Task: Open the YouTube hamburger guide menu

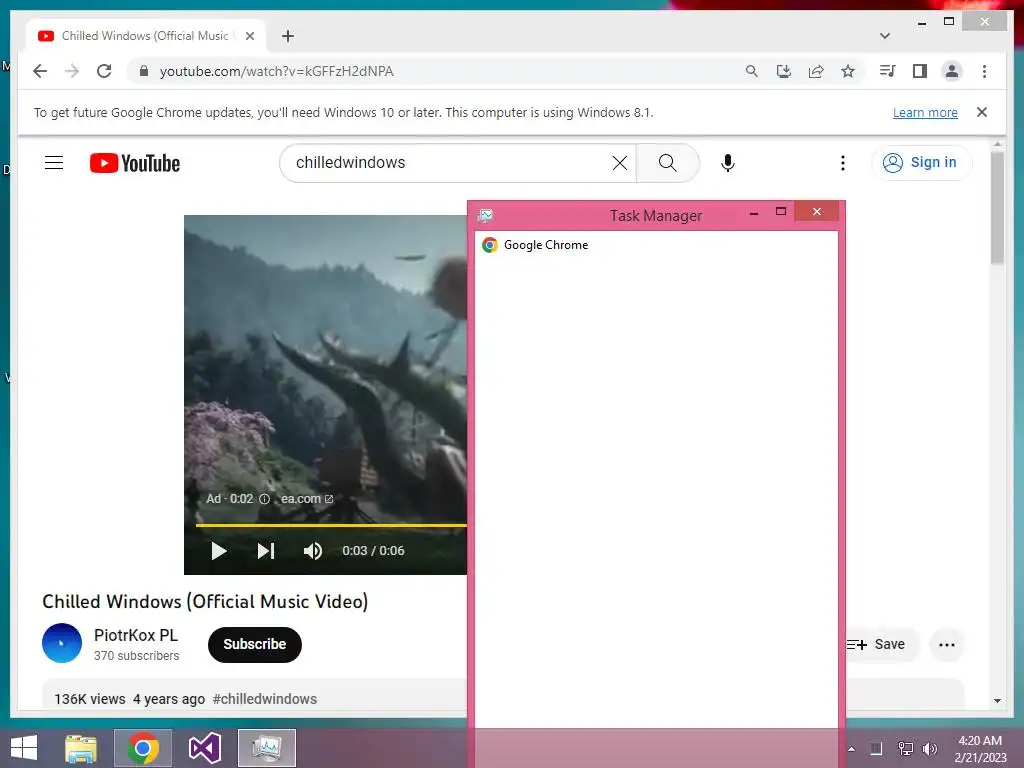Action: click(54, 163)
